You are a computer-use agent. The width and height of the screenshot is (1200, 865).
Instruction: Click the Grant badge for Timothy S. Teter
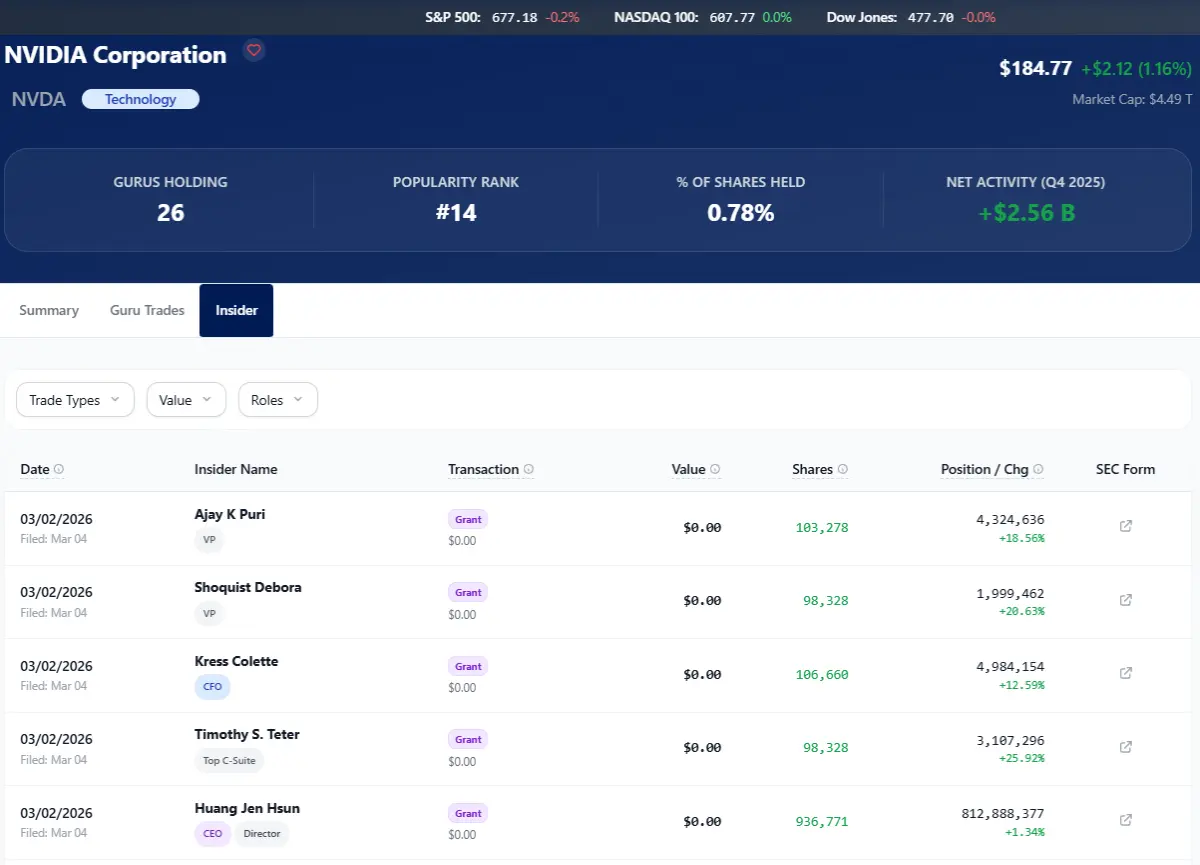pyautogui.click(x=468, y=739)
